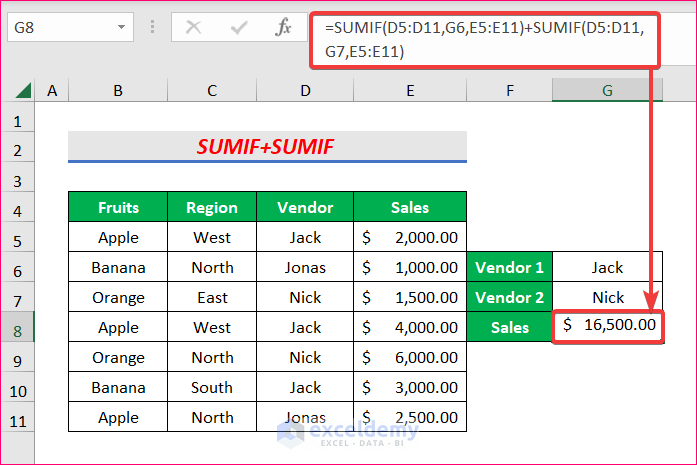697x465 pixels.
Task: Select column C header
Action: pos(212,91)
